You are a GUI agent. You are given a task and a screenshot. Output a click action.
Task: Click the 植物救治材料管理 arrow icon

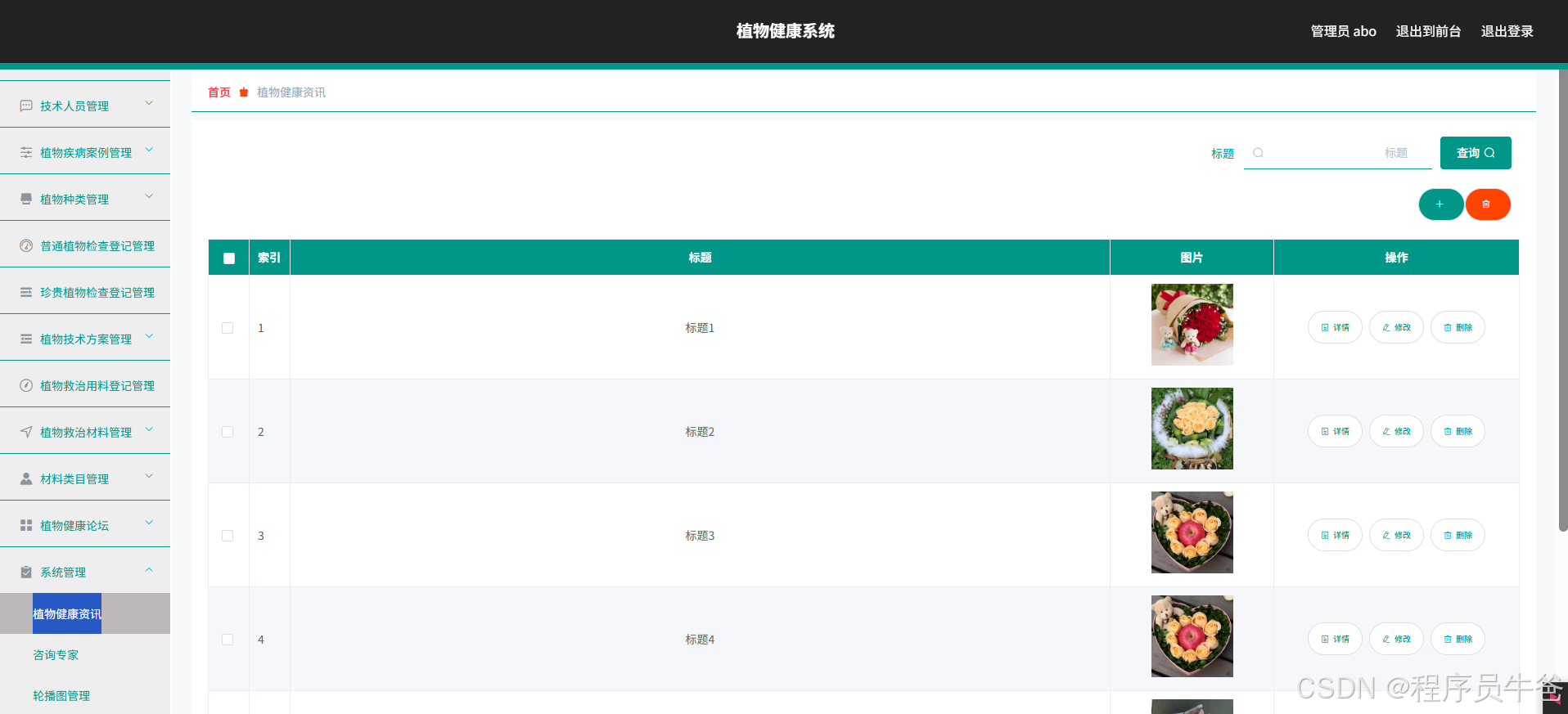[x=26, y=432]
